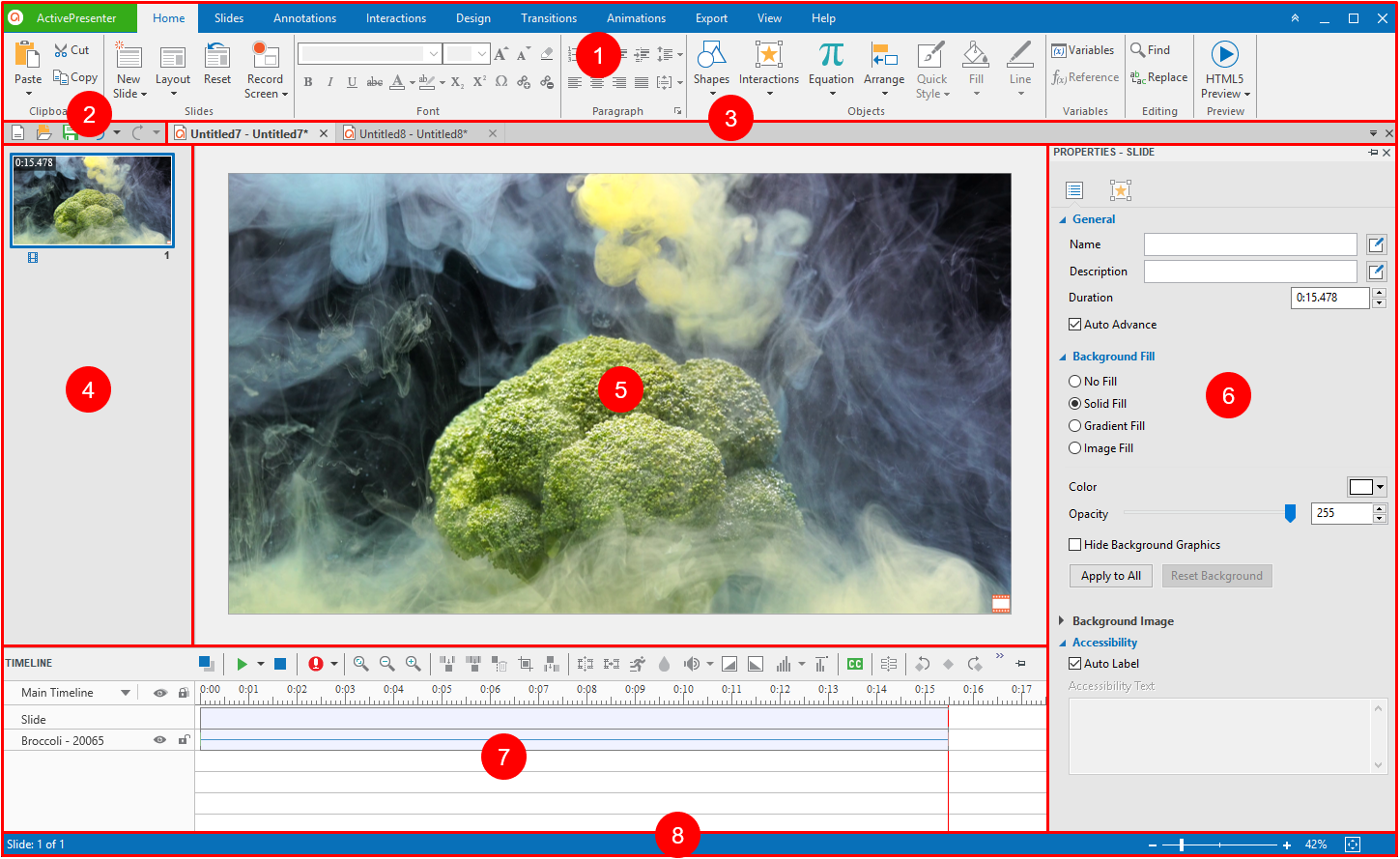Click the timeline Closed Caption icon
This screenshot has width=1400, height=859.
click(854, 664)
